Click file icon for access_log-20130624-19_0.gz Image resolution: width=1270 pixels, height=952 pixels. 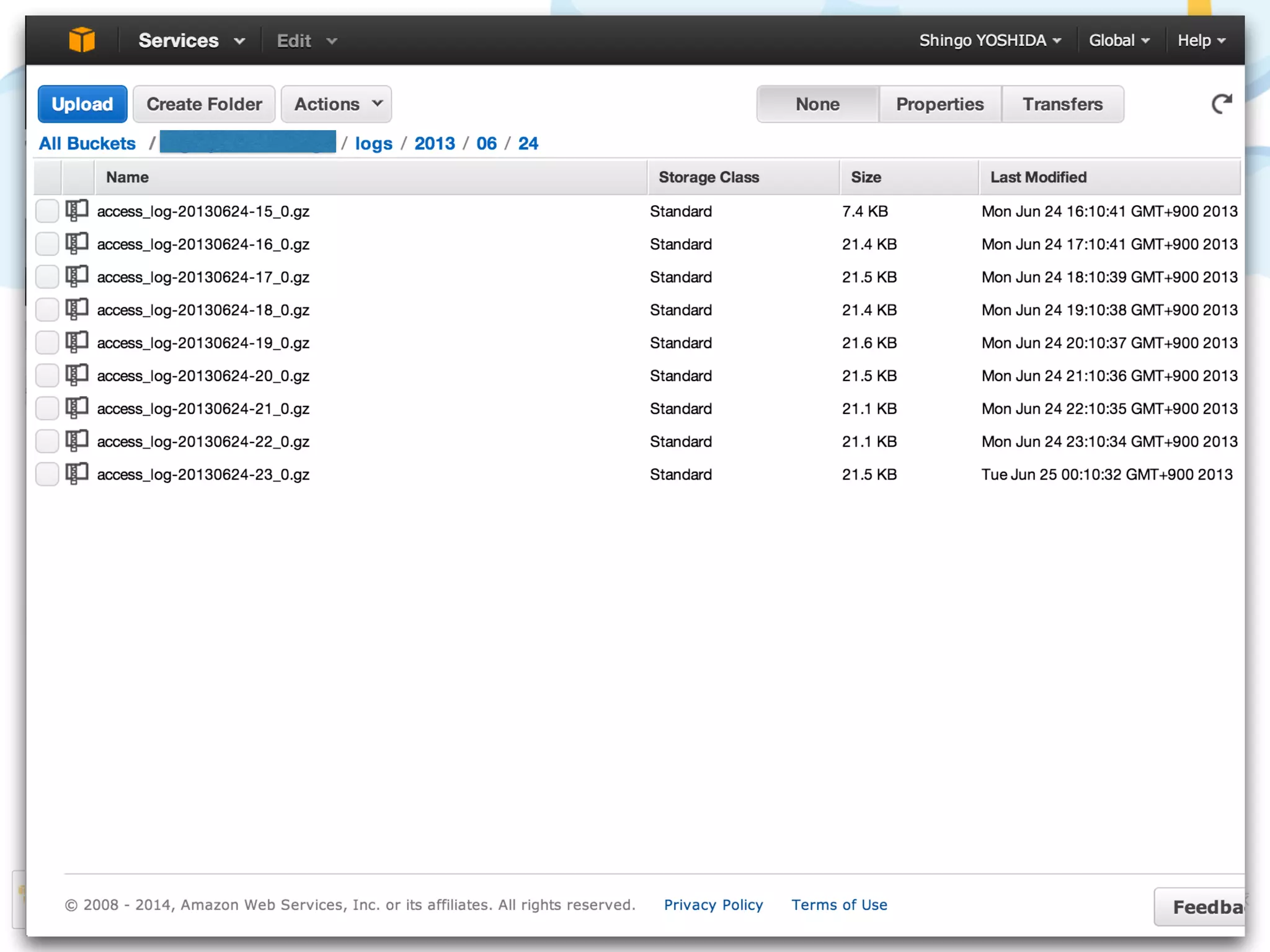coord(77,343)
